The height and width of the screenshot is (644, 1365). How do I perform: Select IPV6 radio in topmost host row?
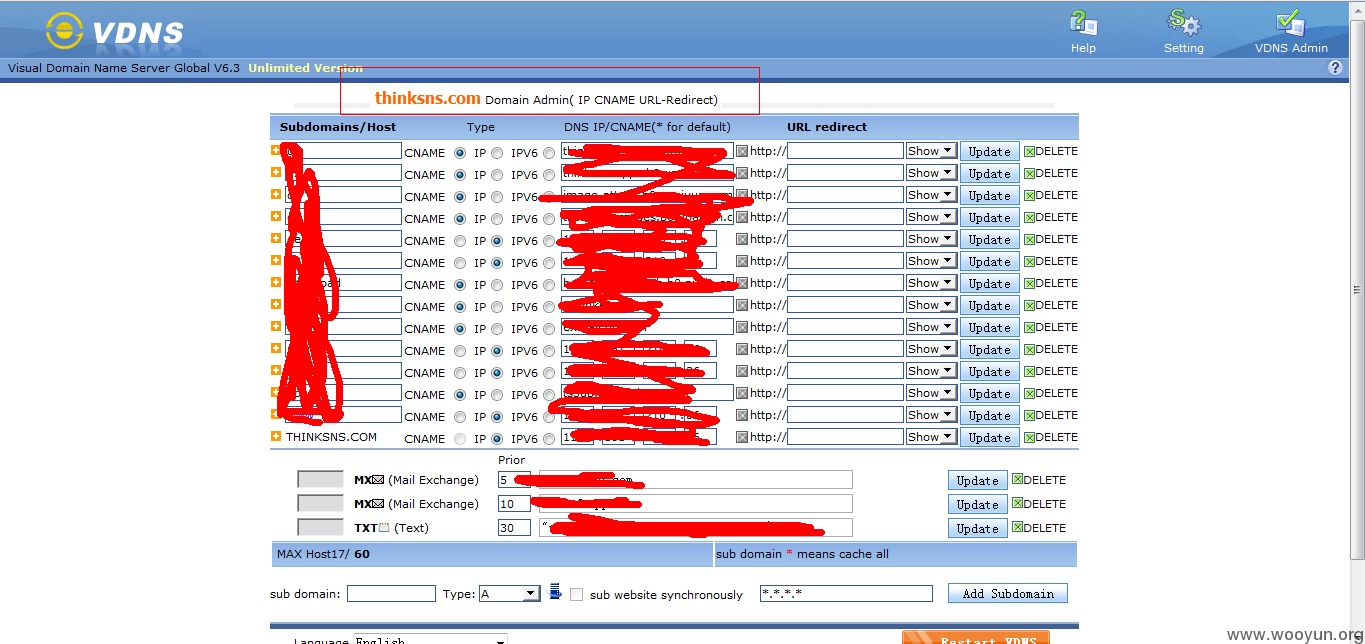549,153
